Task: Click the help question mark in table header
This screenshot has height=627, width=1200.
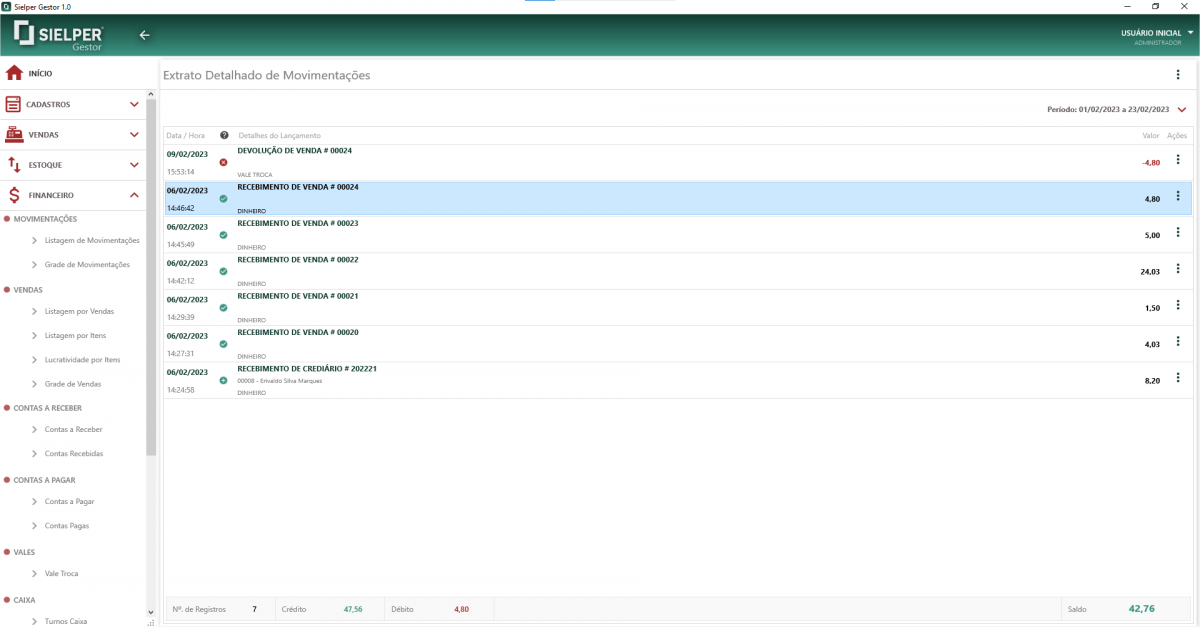Action: pos(224,135)
